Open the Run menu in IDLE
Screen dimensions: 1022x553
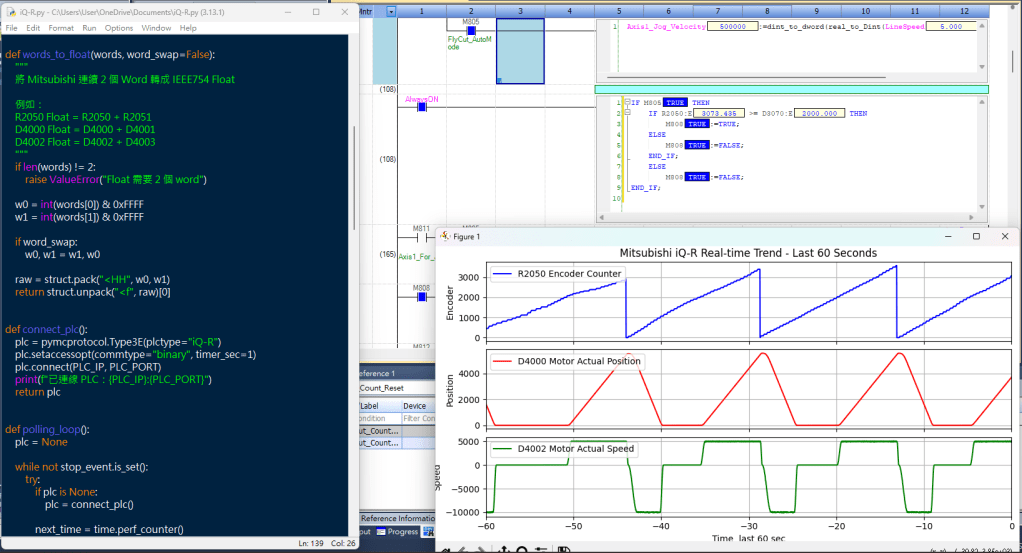(x=89, y=28)
